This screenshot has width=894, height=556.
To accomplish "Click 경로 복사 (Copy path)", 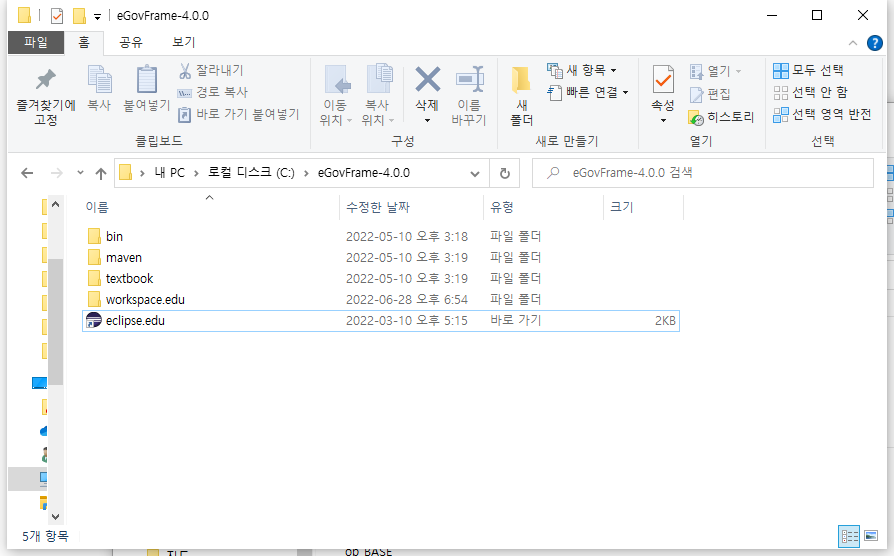I will pos(212,92).
